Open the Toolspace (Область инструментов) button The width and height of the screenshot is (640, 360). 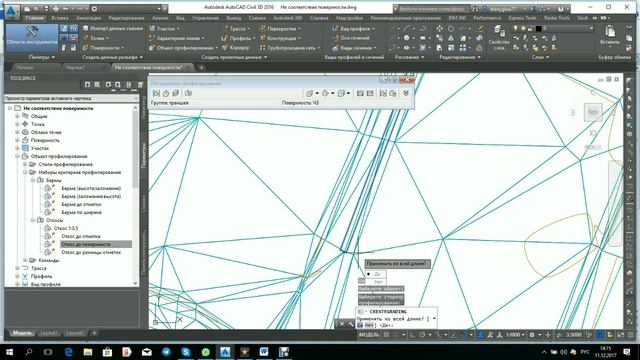[x=32, y=37]
